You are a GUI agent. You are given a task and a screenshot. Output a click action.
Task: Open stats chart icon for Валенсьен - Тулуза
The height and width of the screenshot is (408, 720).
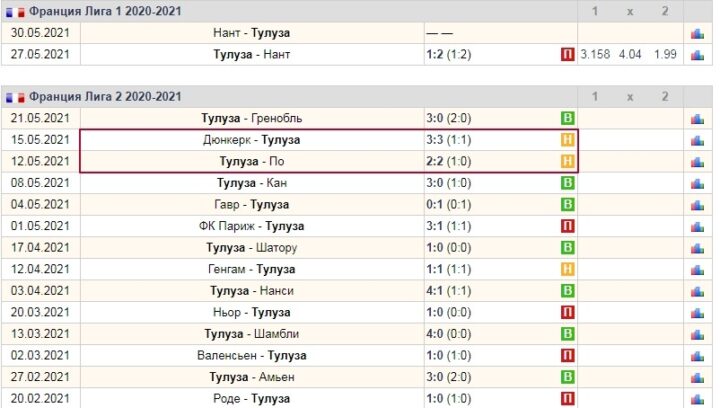[x=697, y=356]
